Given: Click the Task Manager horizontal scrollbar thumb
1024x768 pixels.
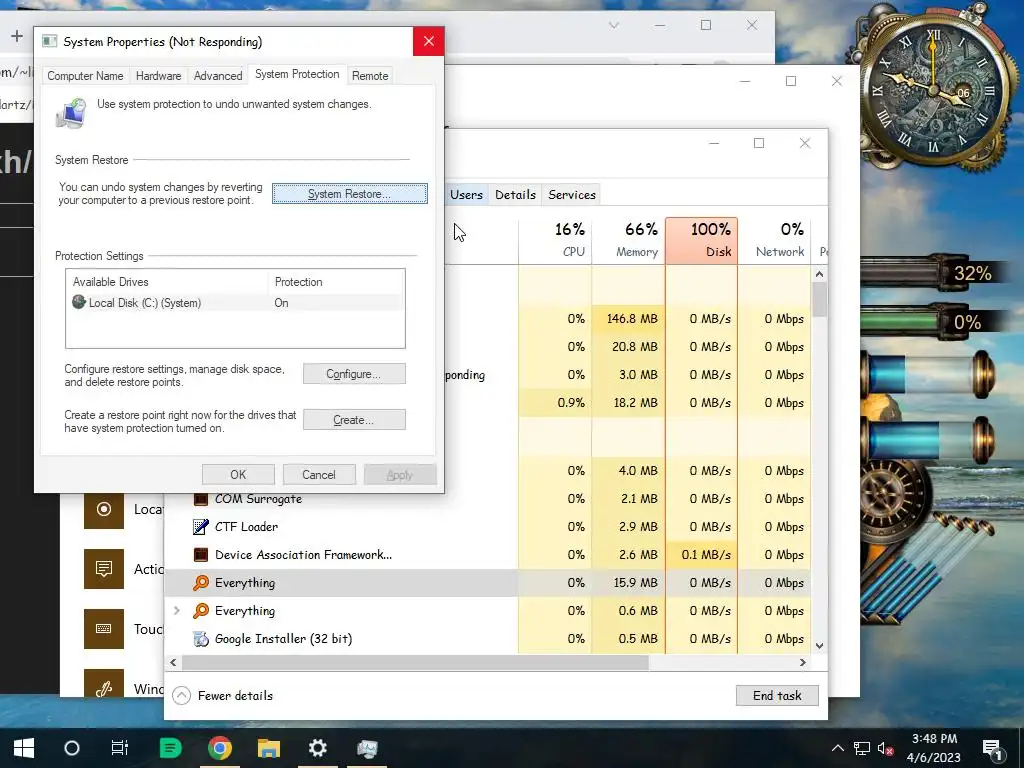Looking at the screenshot, I should coord(415,662).
